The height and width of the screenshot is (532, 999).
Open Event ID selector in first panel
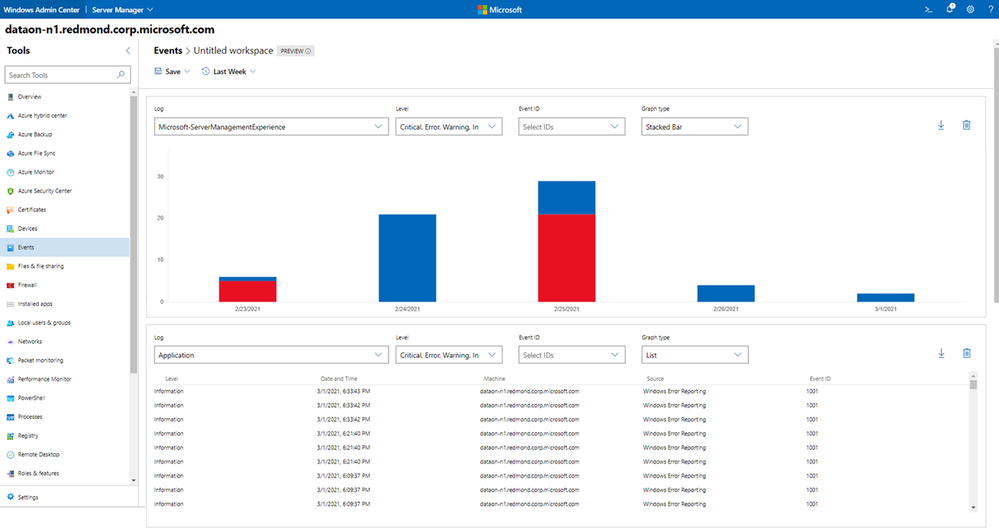pos(571,127)
